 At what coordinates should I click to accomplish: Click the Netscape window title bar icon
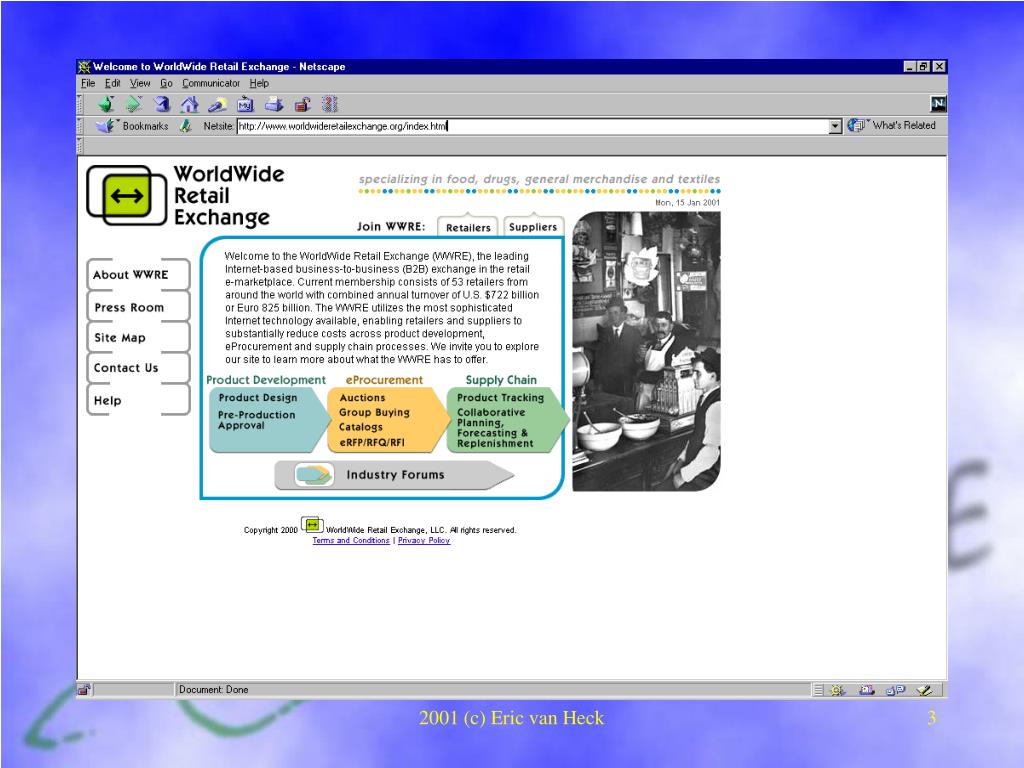(84, 67)
